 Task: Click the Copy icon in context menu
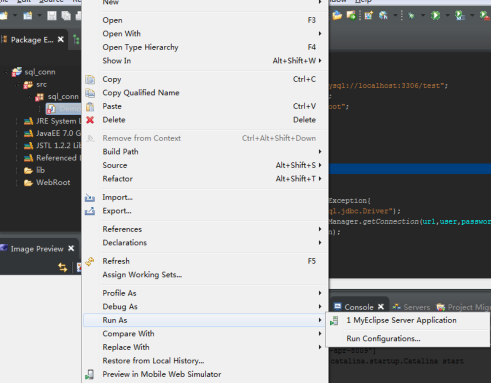90,79
